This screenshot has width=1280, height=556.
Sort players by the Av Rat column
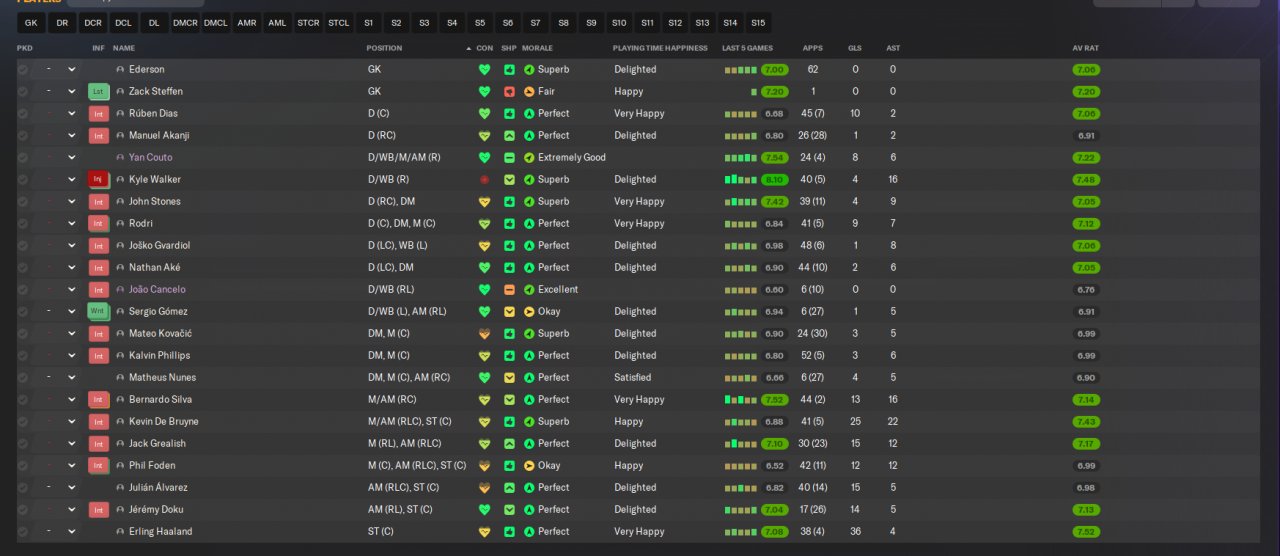(x=1085, y=48)
